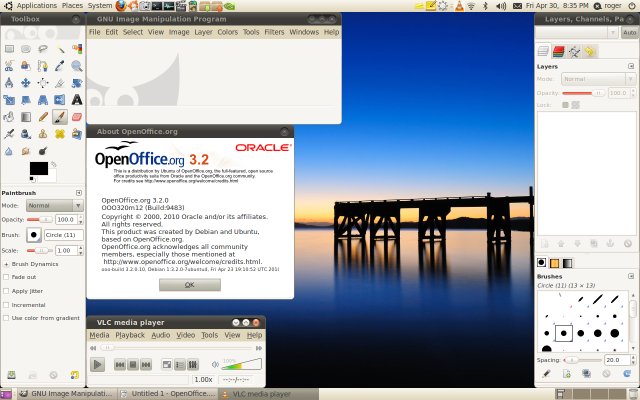Click the foreground color black swatch
The image size is (640, 400).
(37, 168)
